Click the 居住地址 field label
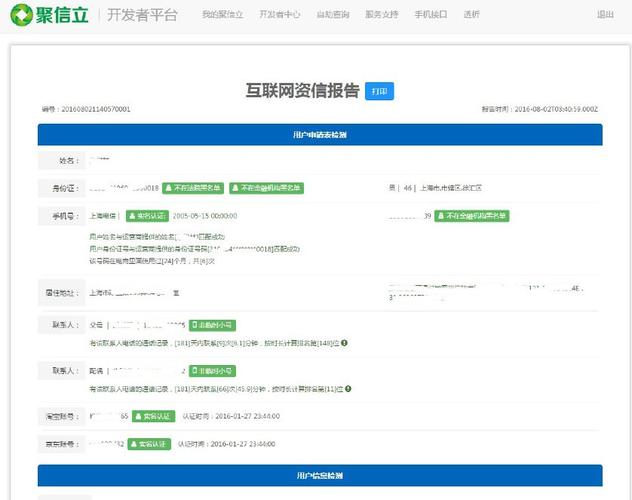Screen dimensions: 632x500 (62, 293)
